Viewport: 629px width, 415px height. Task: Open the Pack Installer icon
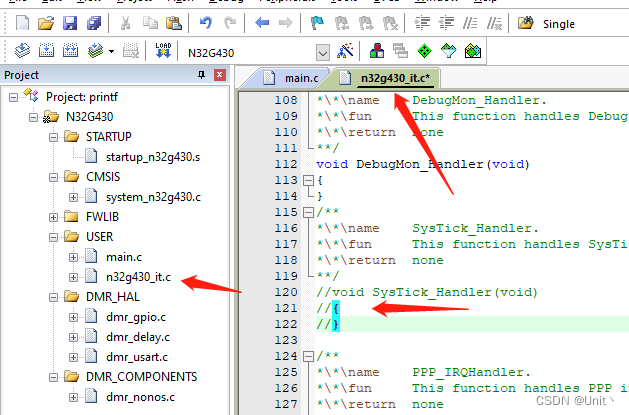473,51
